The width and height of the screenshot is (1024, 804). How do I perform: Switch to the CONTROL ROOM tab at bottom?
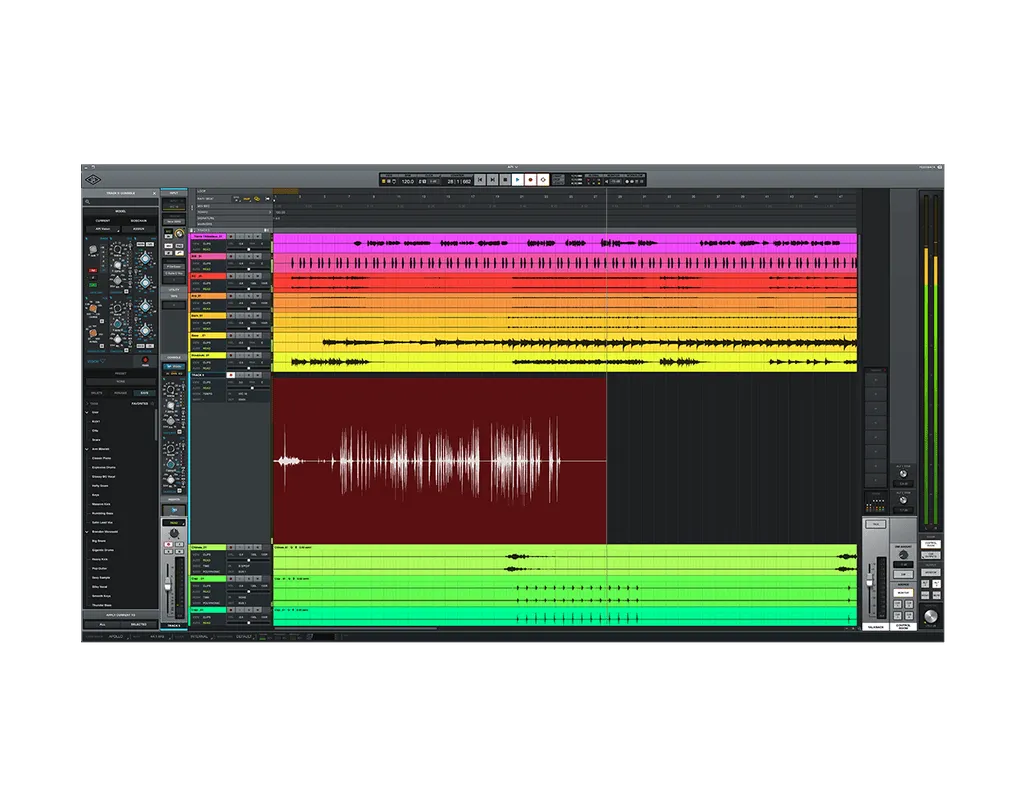[x=904, y=627]
